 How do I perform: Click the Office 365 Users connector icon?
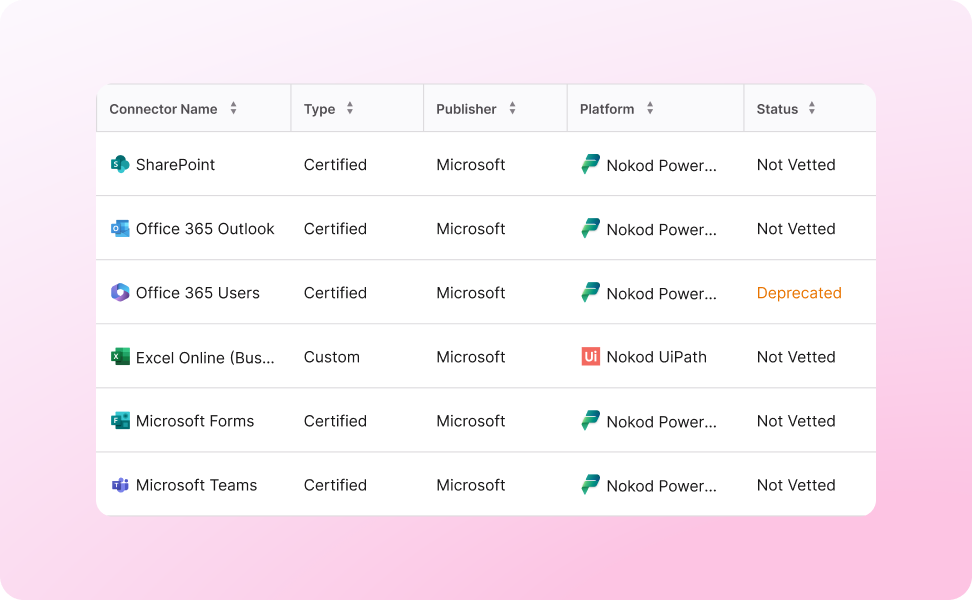[119, 292]
